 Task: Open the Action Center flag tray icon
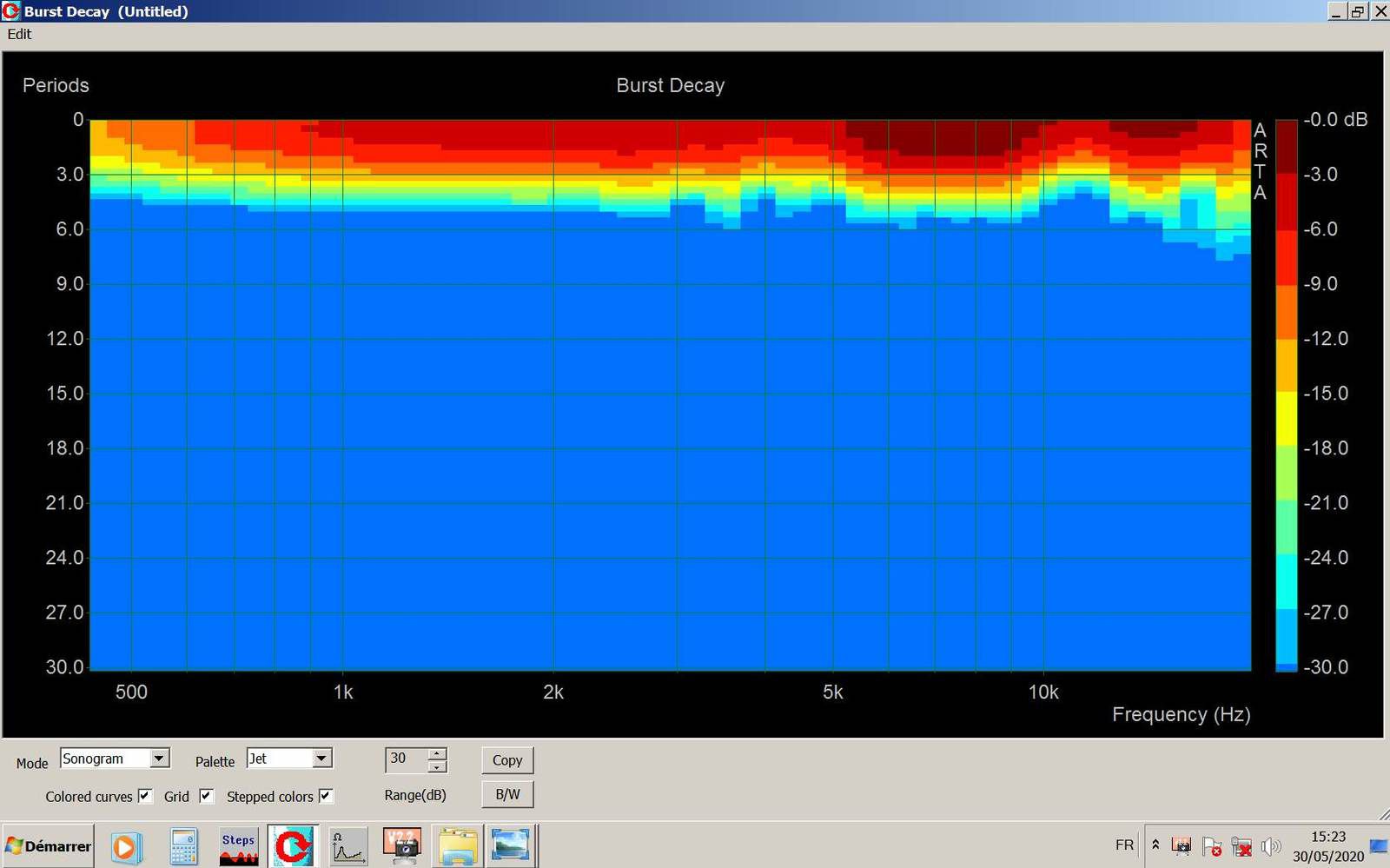coord(1212,845)
